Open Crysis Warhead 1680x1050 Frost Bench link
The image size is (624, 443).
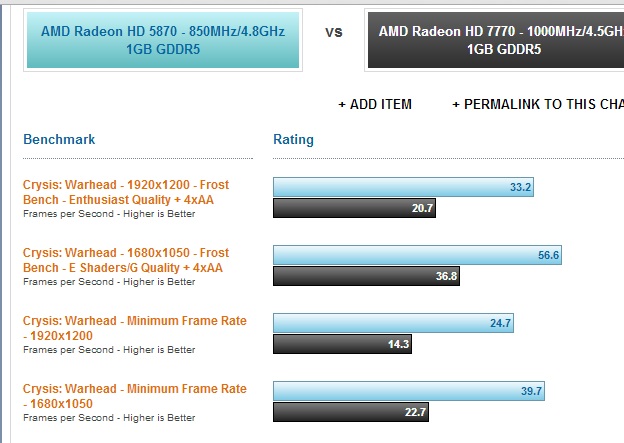(125, 260)
